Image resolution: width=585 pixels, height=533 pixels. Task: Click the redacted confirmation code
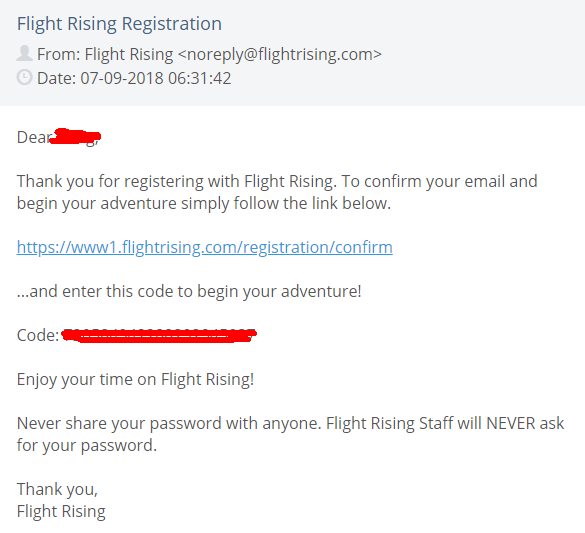tap(159, 335)
